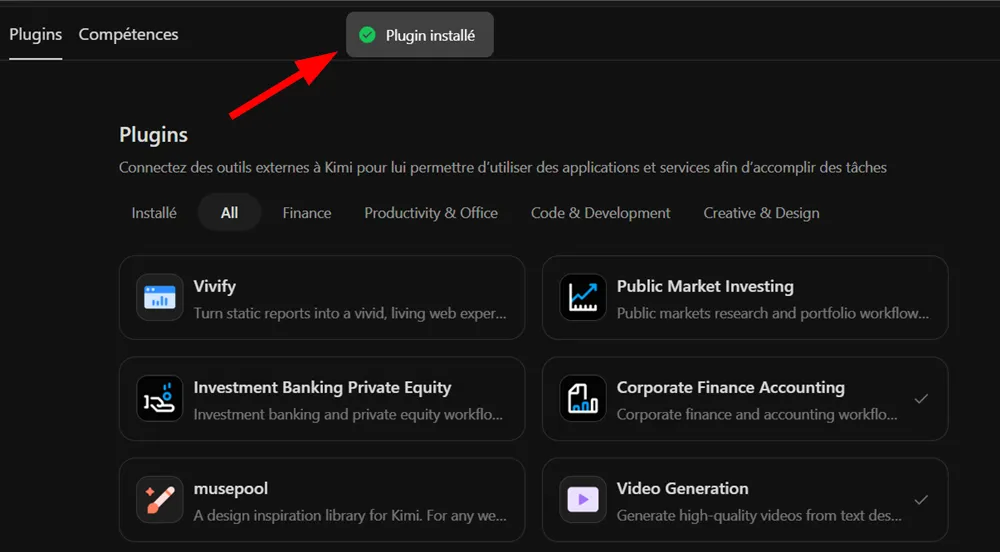Open the Investment Banking Private Equity title

[323, 388]
